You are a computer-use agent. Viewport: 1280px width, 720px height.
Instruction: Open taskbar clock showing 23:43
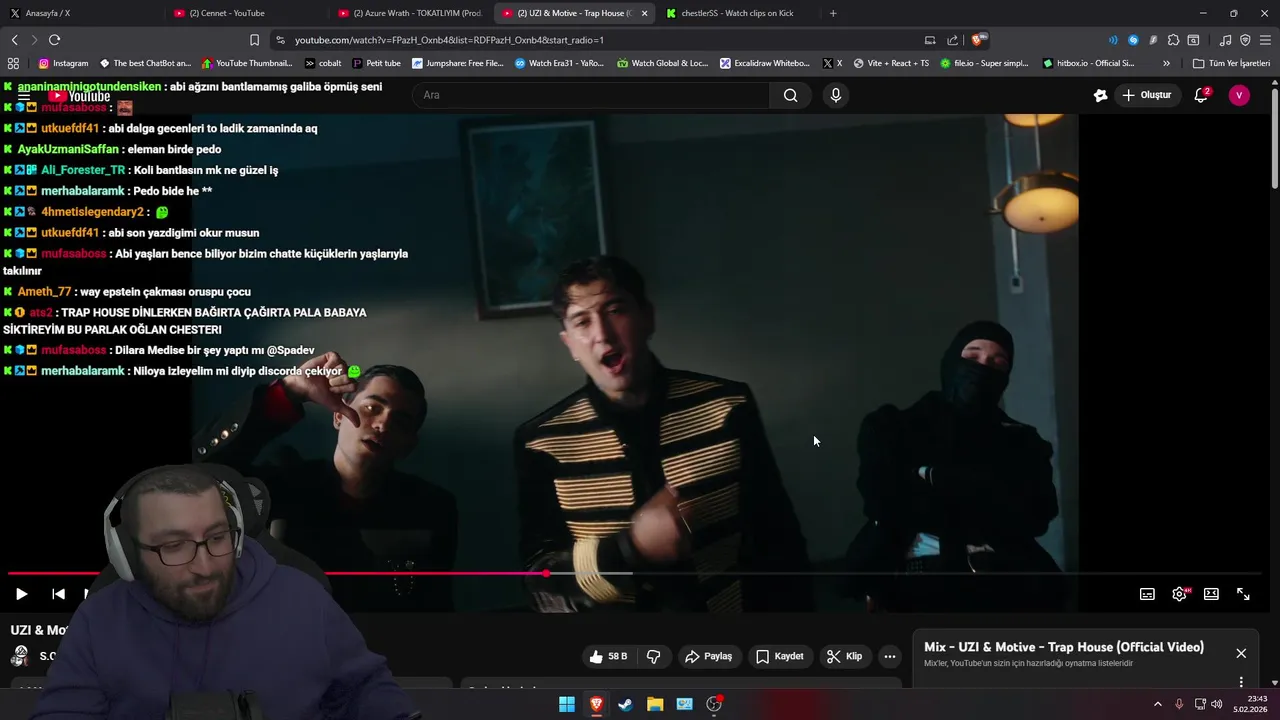[x=1250, y=704]
